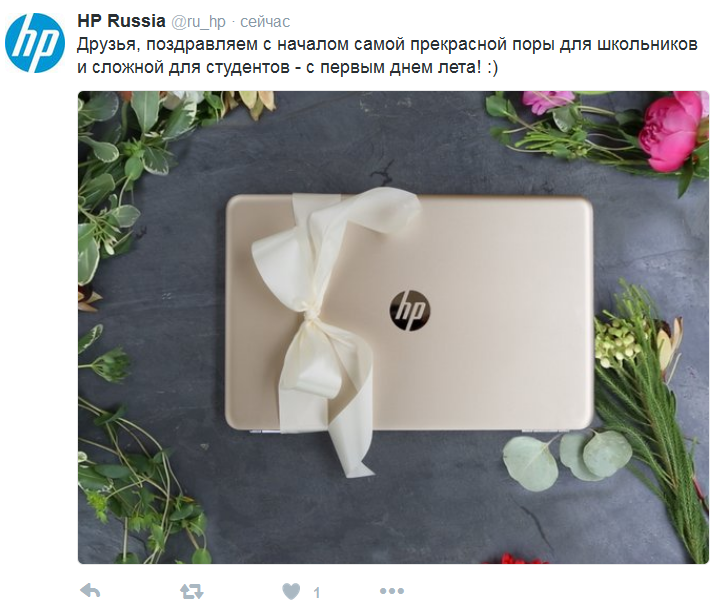
Task: Retweet the HP Russia post
Action: 191,591
